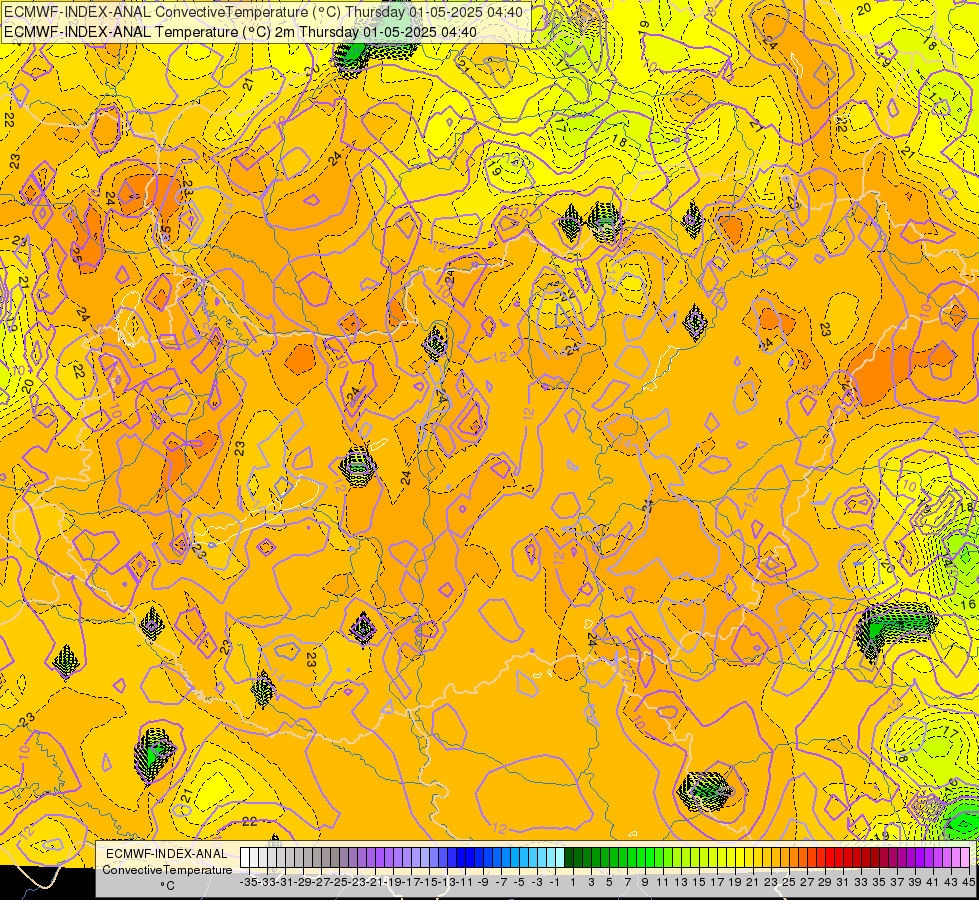Click the -15 legend scale label

(x=430, y=882)
